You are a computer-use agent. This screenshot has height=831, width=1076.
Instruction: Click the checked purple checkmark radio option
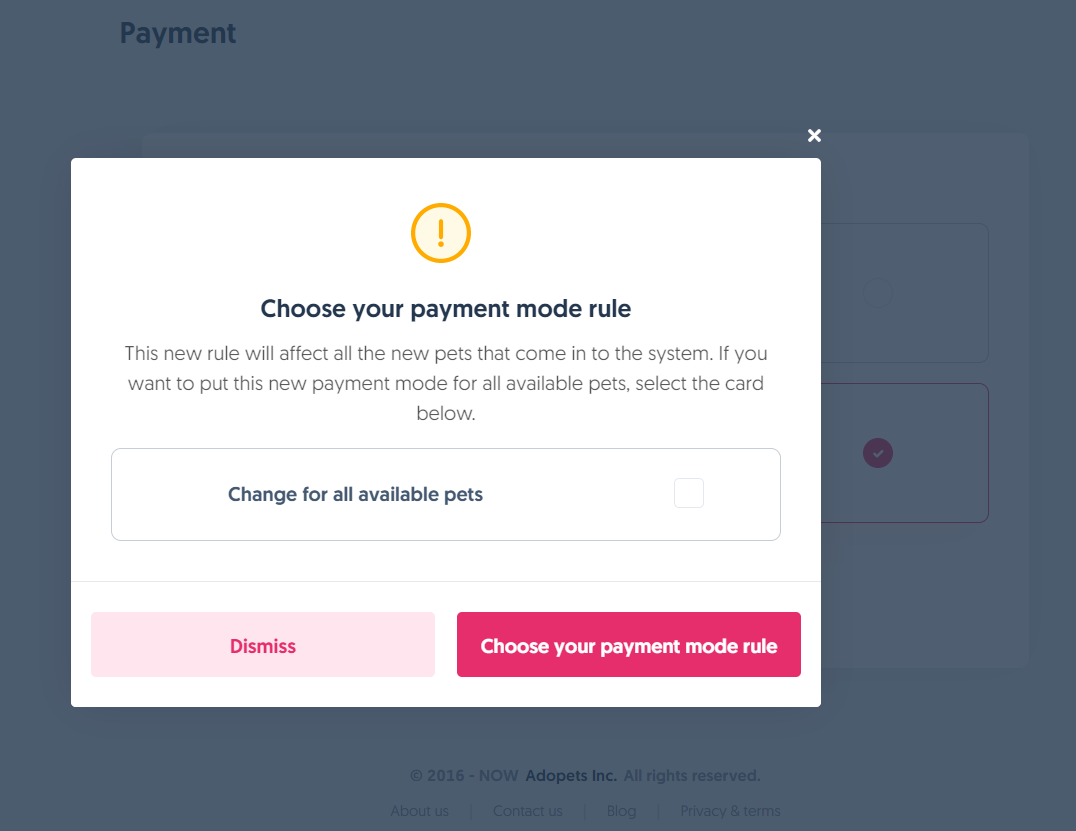click(x=878, y=453)
